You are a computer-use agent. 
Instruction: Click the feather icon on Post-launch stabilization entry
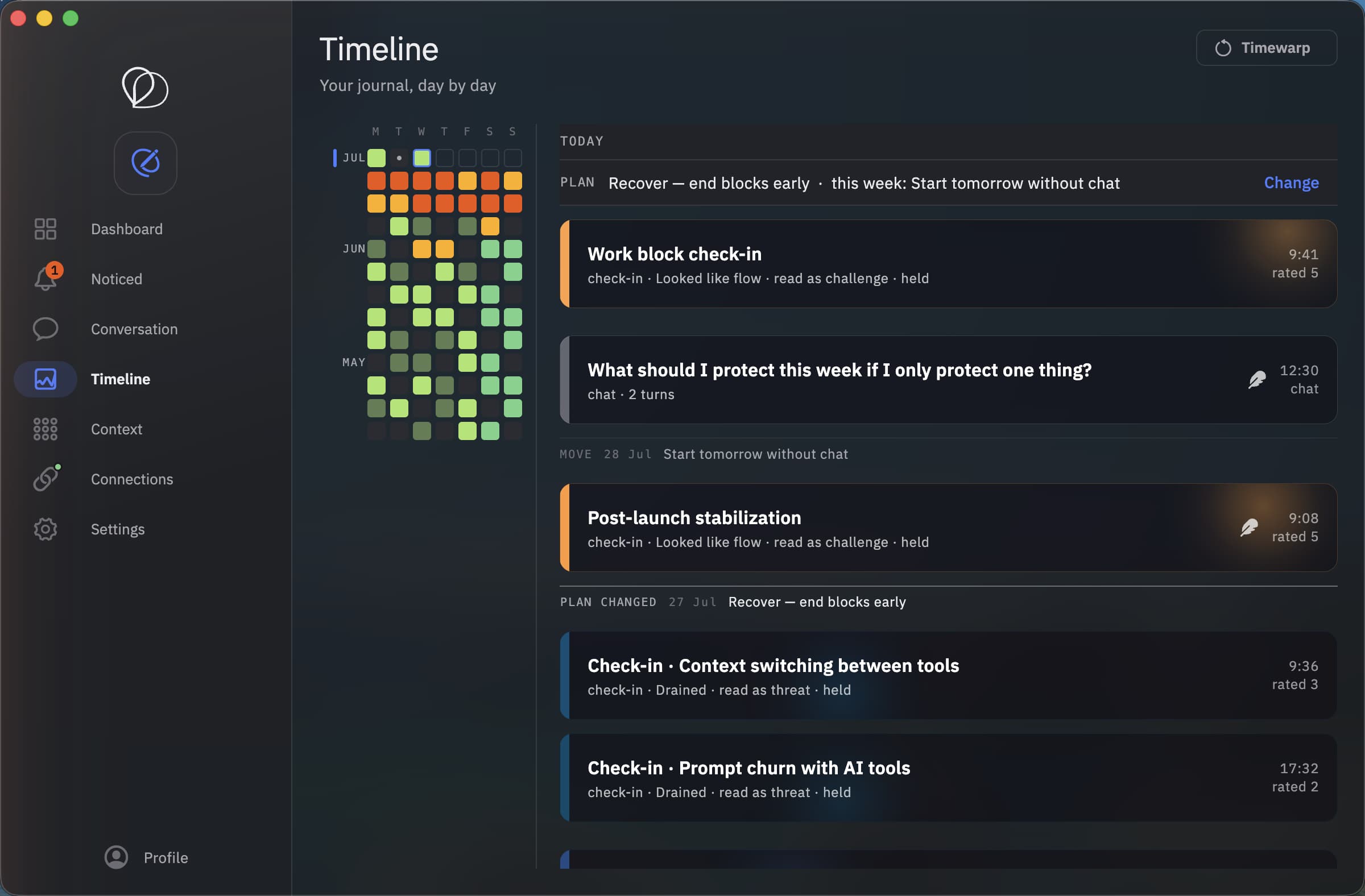click(1248, 527)
